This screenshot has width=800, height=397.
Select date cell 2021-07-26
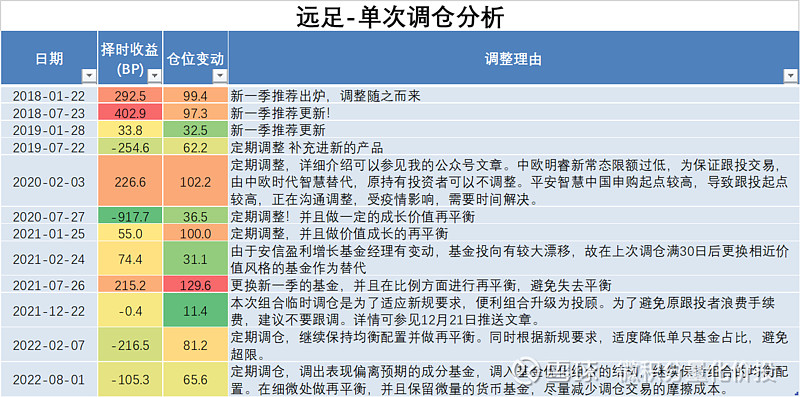coord(49,284)
